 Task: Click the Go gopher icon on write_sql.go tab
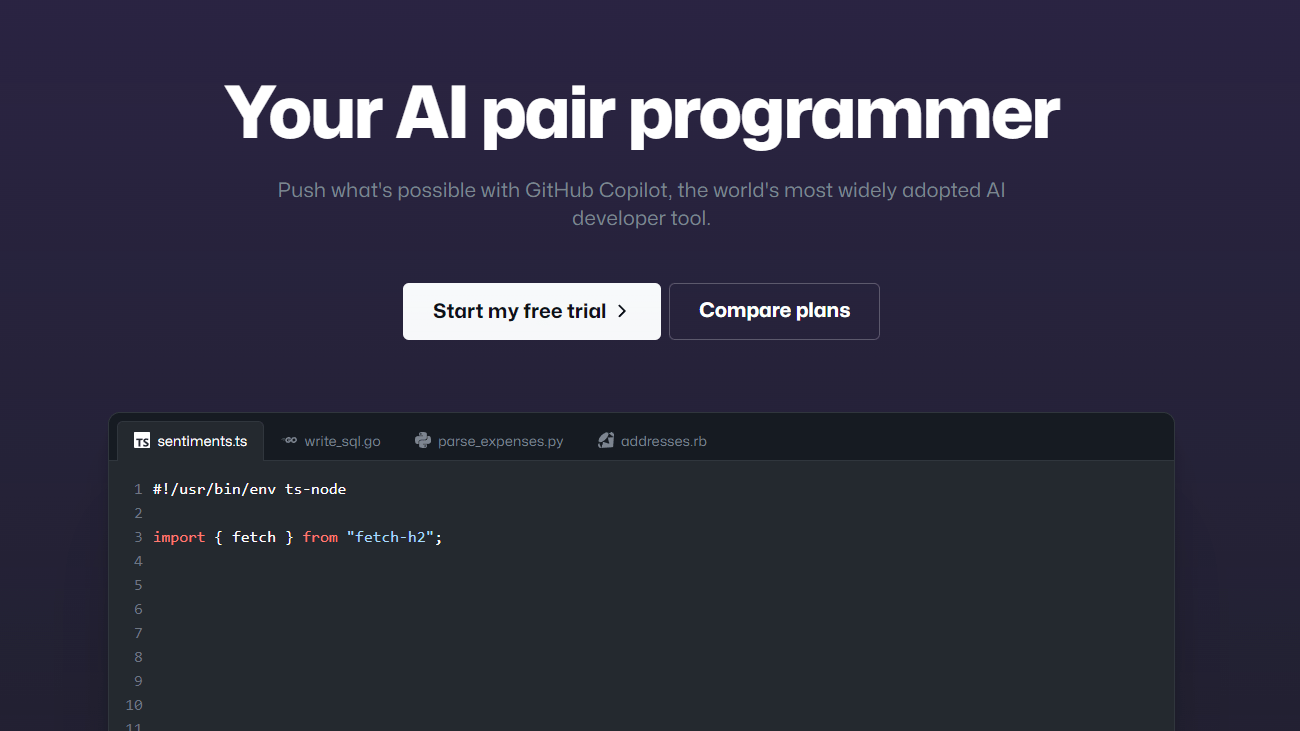pos(289,440)
